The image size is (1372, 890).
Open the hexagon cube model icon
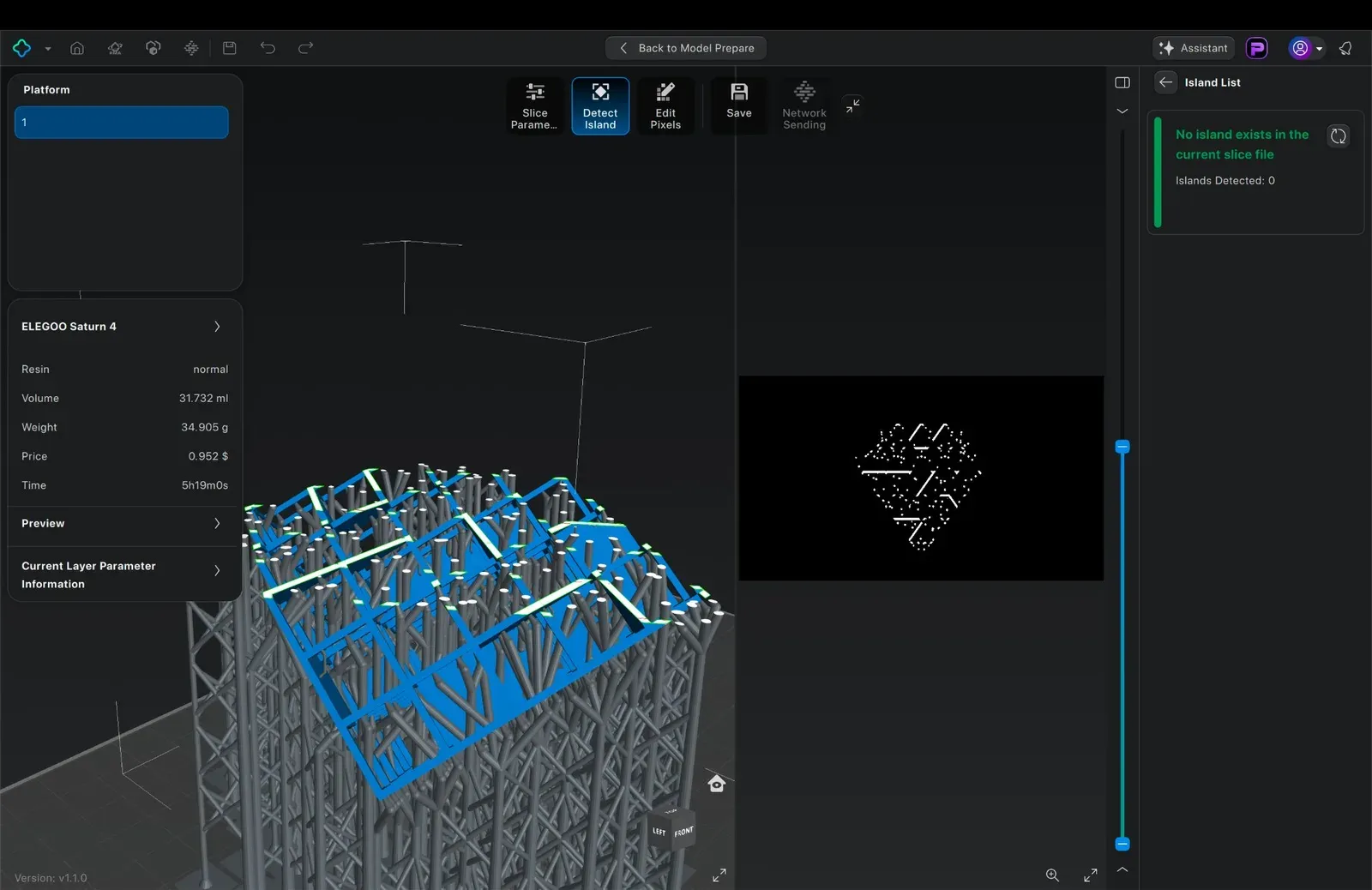(x=153, y=48)
